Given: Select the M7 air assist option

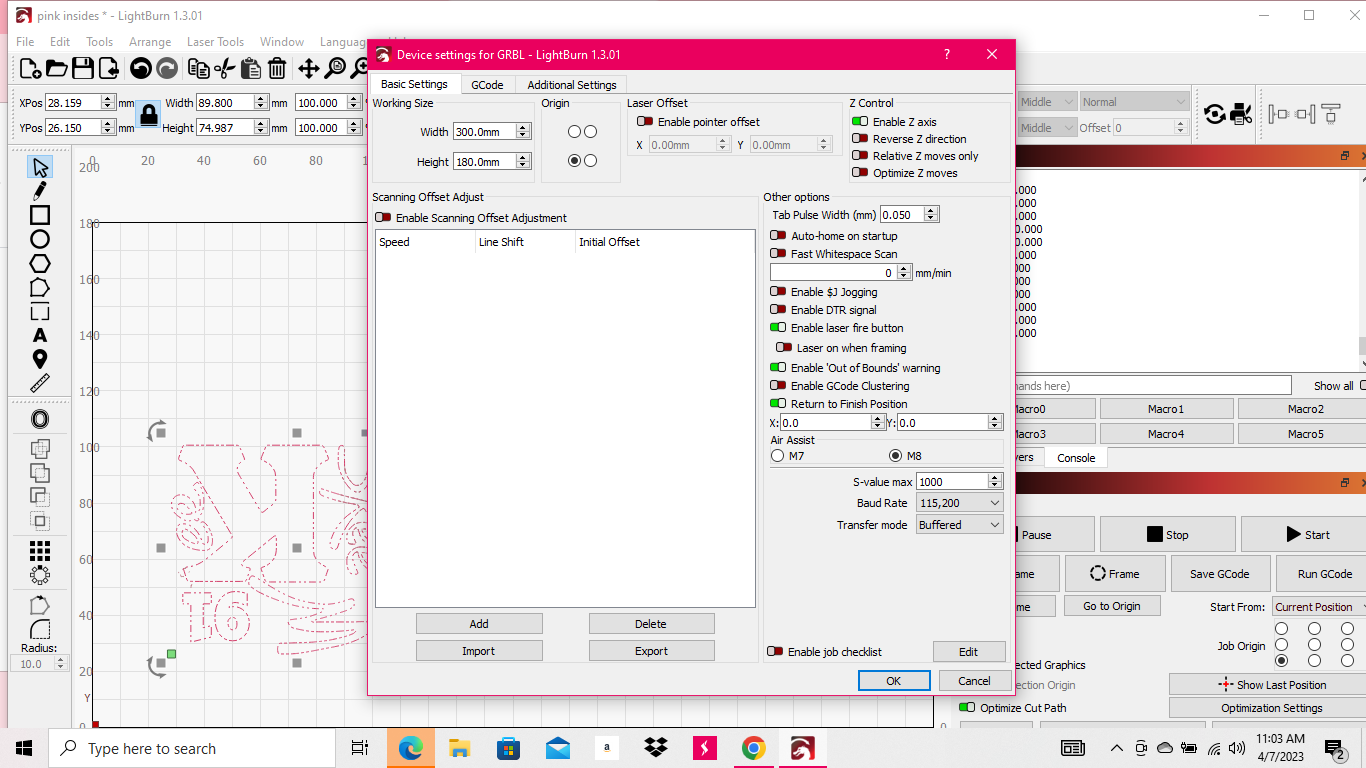Looking at the screenshot, I should [x=778, y=456].
